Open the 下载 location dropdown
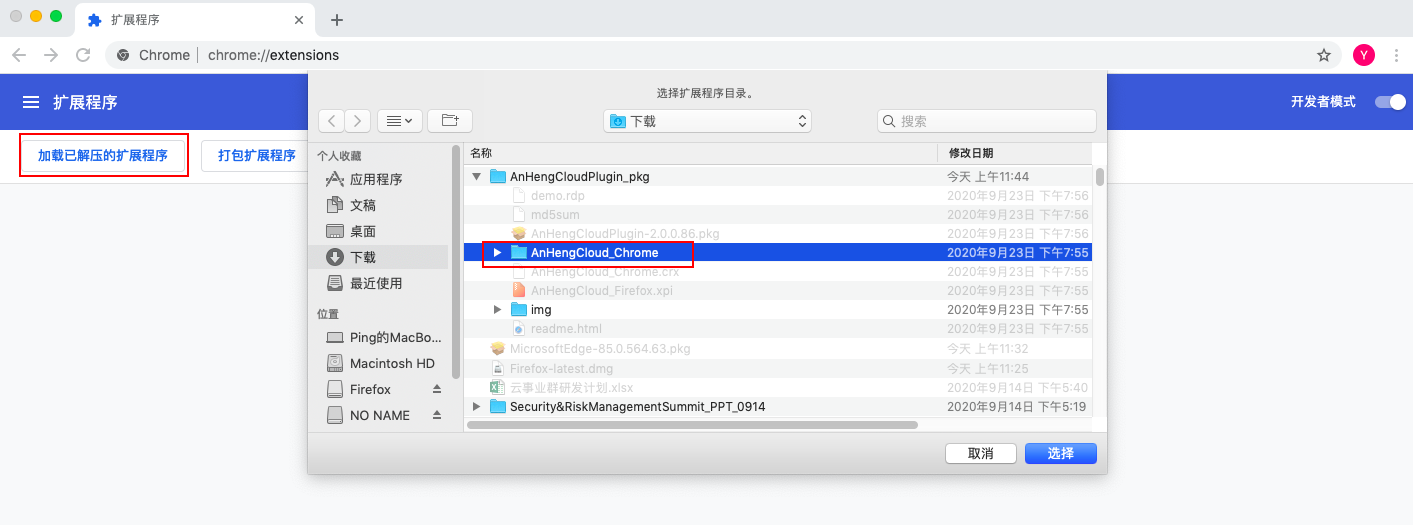1413x525 pixels. pos(708,121)
